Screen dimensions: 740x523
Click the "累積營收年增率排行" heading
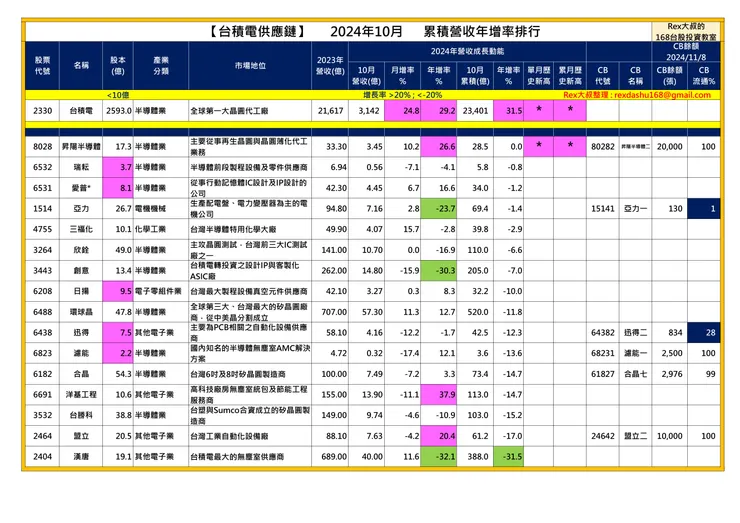point(482,32)
